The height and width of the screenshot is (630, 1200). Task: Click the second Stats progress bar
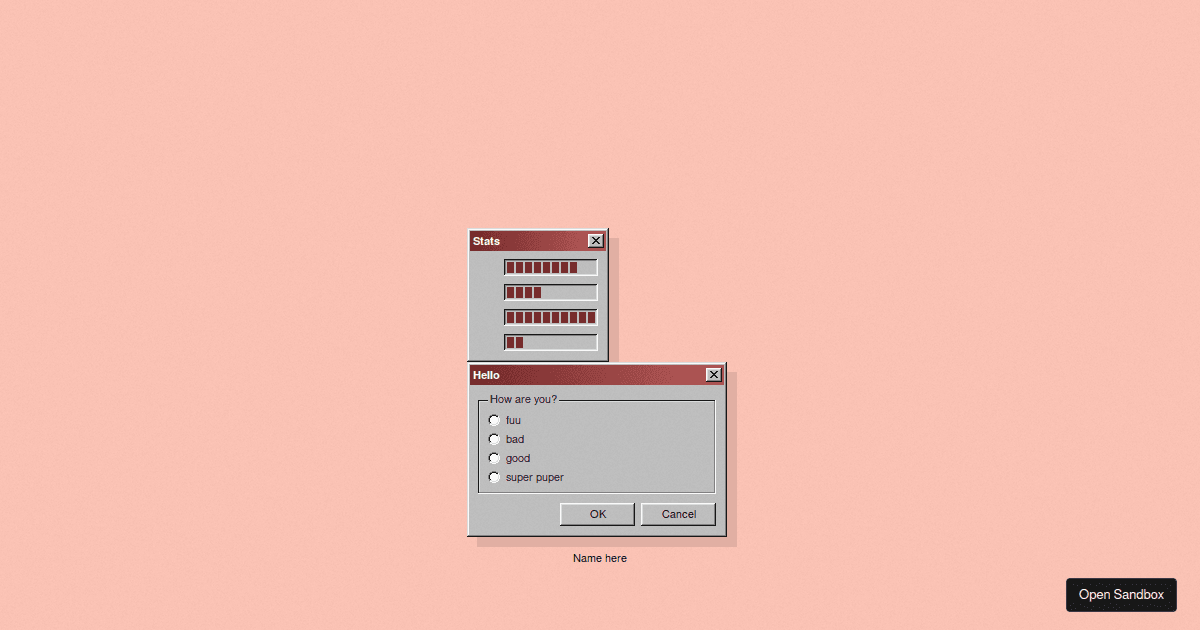551,292
